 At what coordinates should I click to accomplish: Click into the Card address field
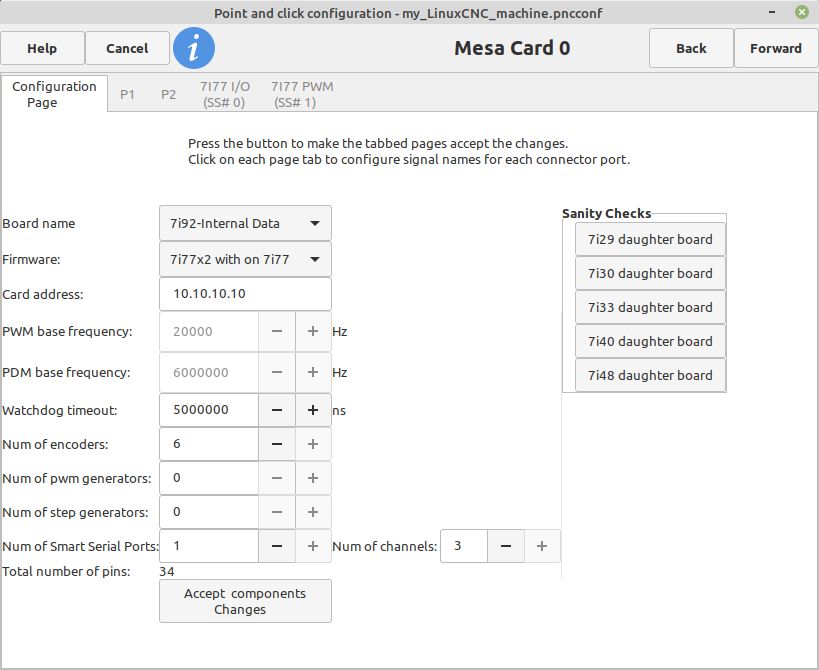tap(245, 294)
